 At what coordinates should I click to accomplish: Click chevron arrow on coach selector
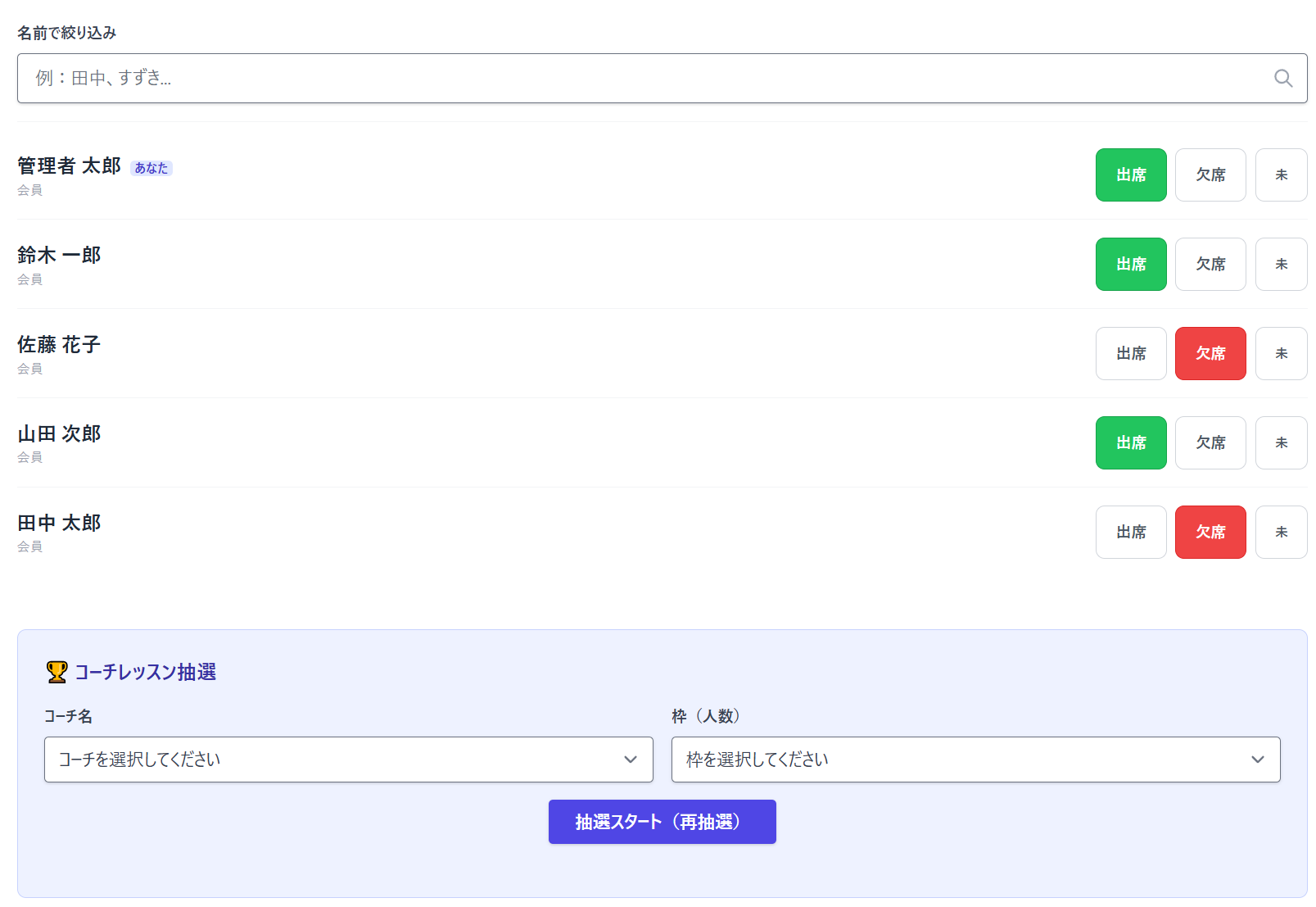(630, 760)
